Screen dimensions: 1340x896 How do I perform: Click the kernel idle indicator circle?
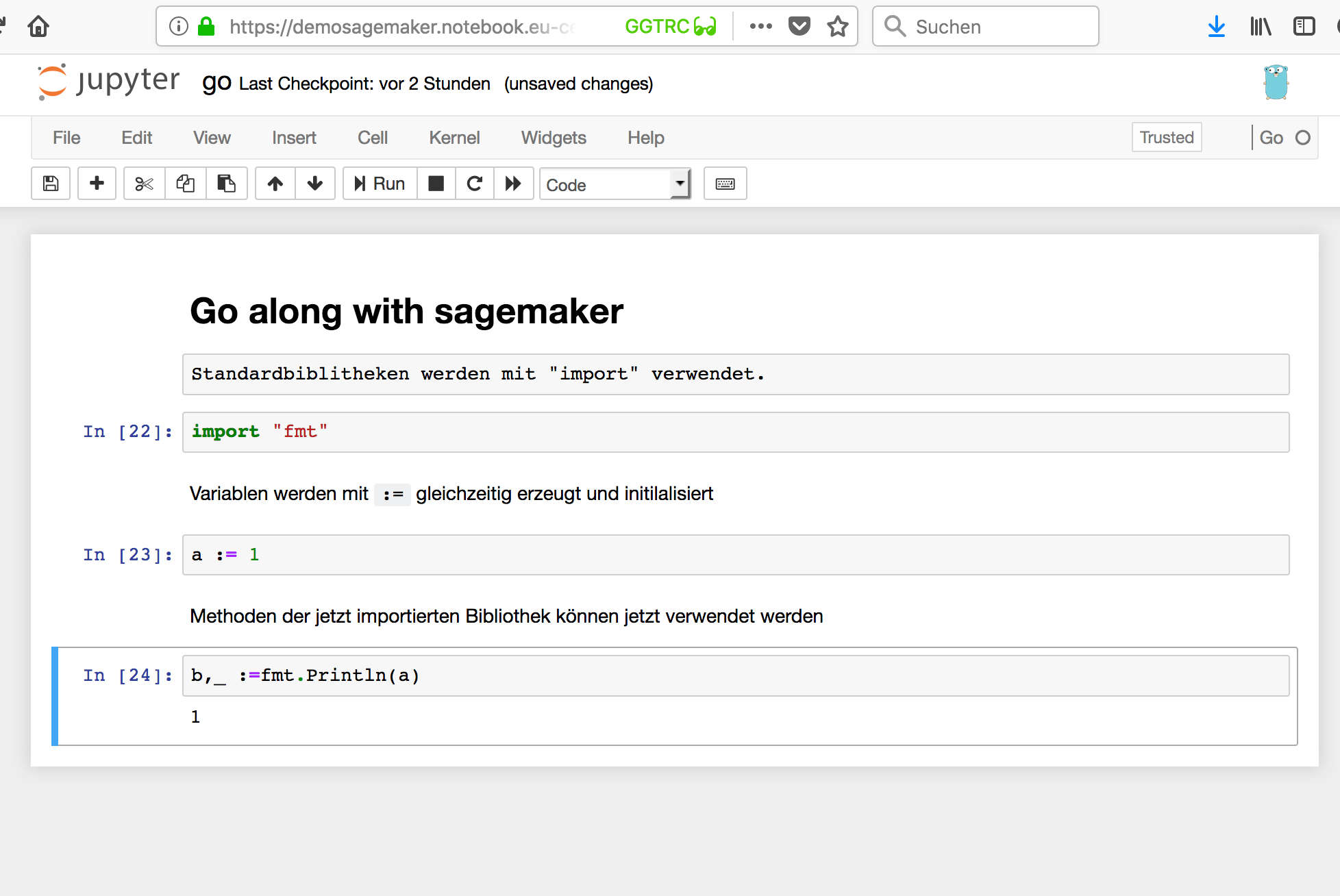pyautogui.click(x=1303, y=138)
